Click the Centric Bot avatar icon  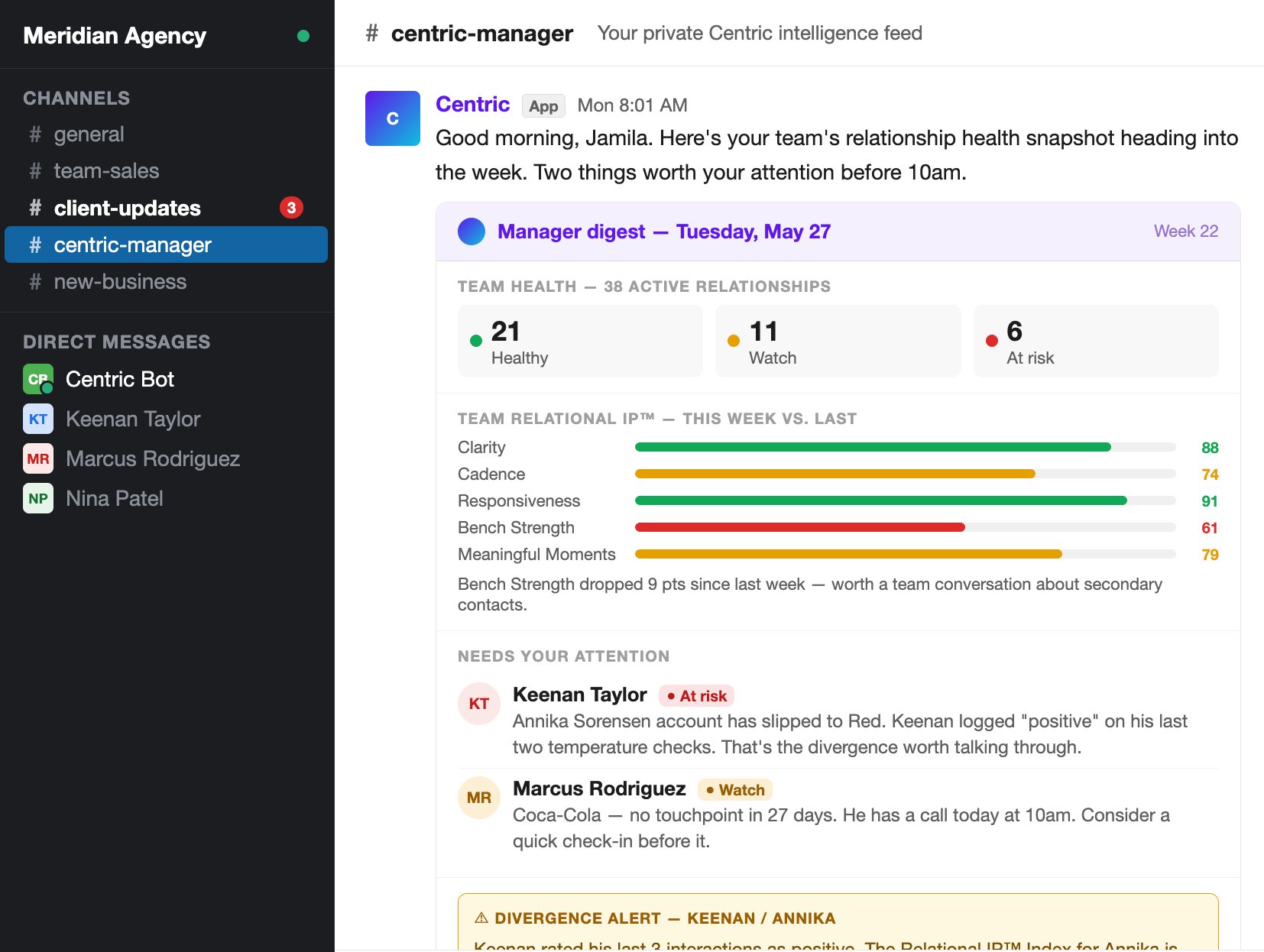point(38,379)
